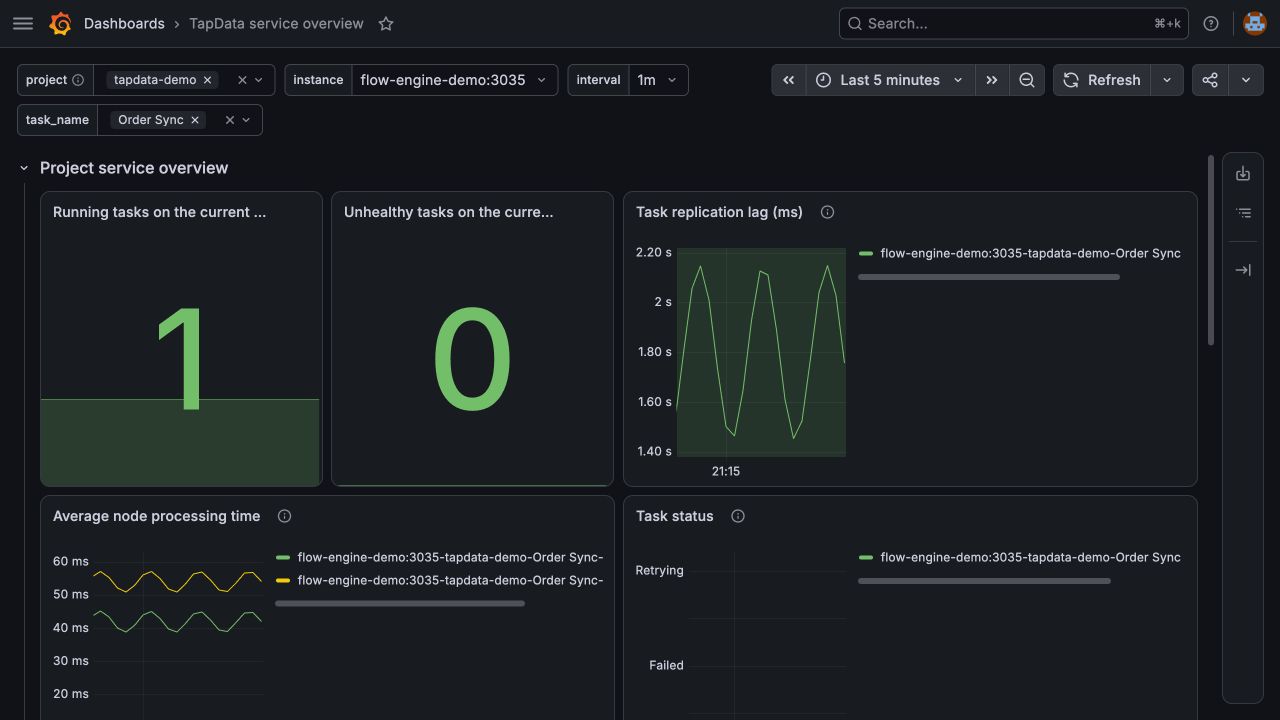This screenshot has height=720, width=1280.
Task: Remove the Order Sync task_name value
Action: 195,120
